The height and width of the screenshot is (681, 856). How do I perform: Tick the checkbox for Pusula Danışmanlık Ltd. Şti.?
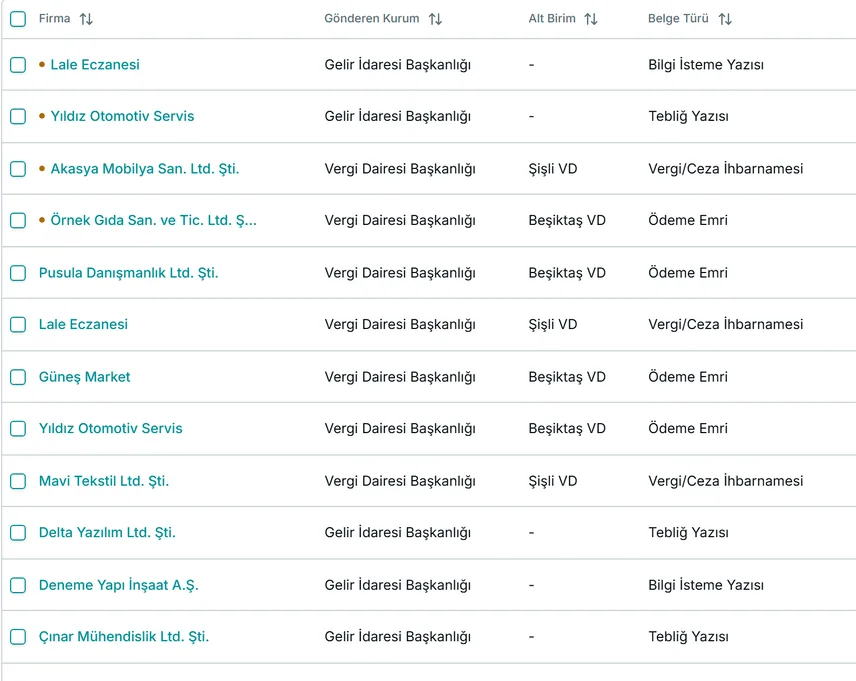click(x=18, y=273)
